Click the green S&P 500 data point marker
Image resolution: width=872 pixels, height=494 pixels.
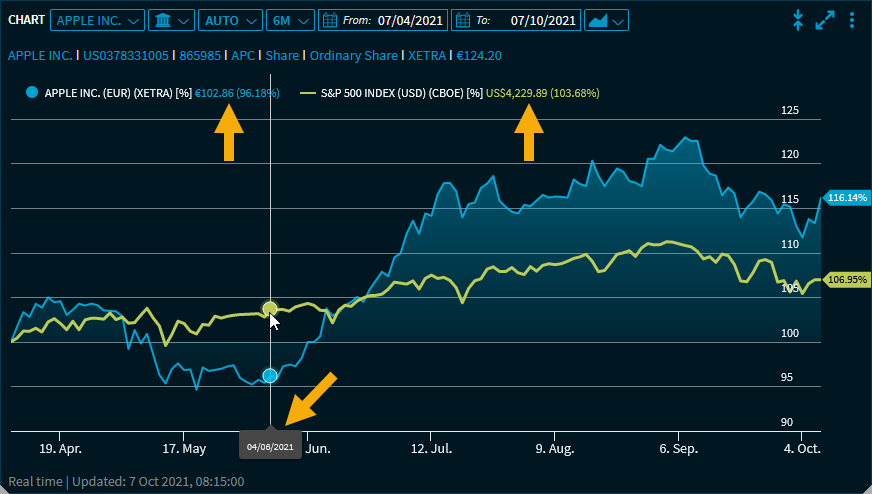pyautogui.click(x=269, y=308)
